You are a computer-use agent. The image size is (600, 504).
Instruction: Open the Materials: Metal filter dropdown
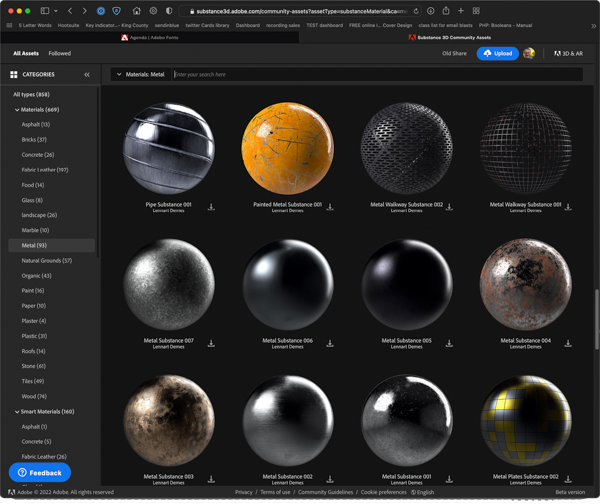(x=141, y=74)
